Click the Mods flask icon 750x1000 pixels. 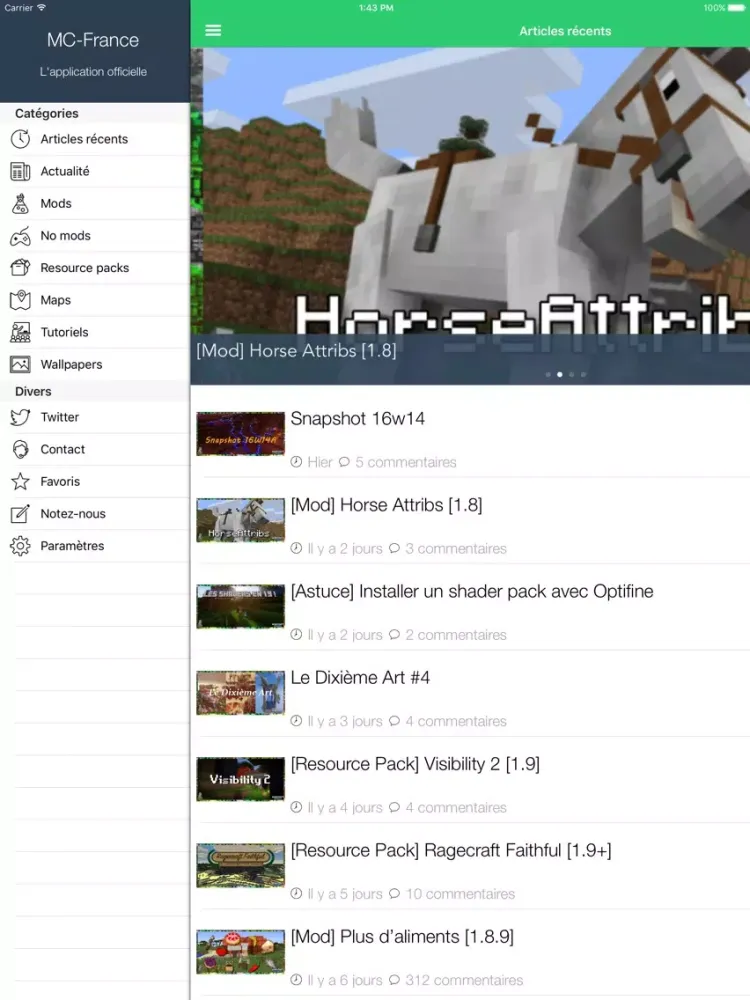coord(20,203)
